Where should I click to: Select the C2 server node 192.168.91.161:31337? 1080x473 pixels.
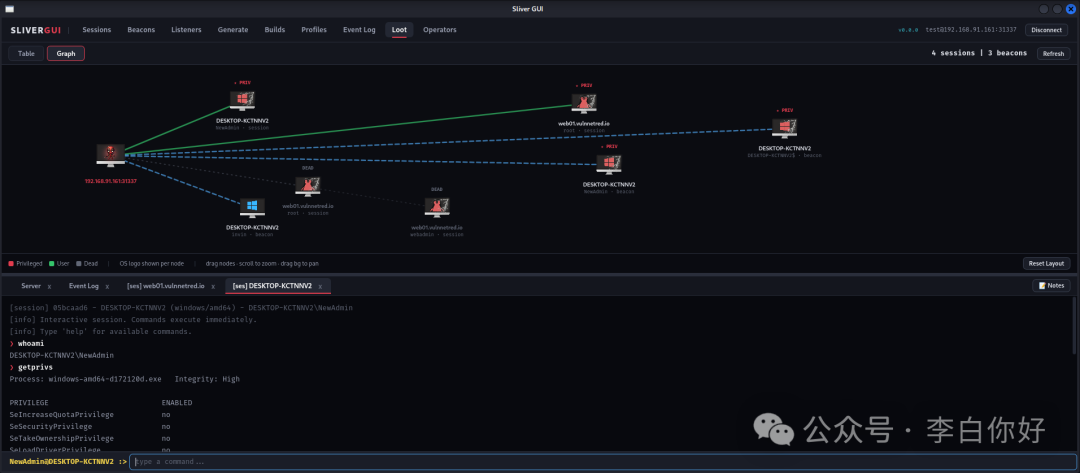tap(110, 155)
